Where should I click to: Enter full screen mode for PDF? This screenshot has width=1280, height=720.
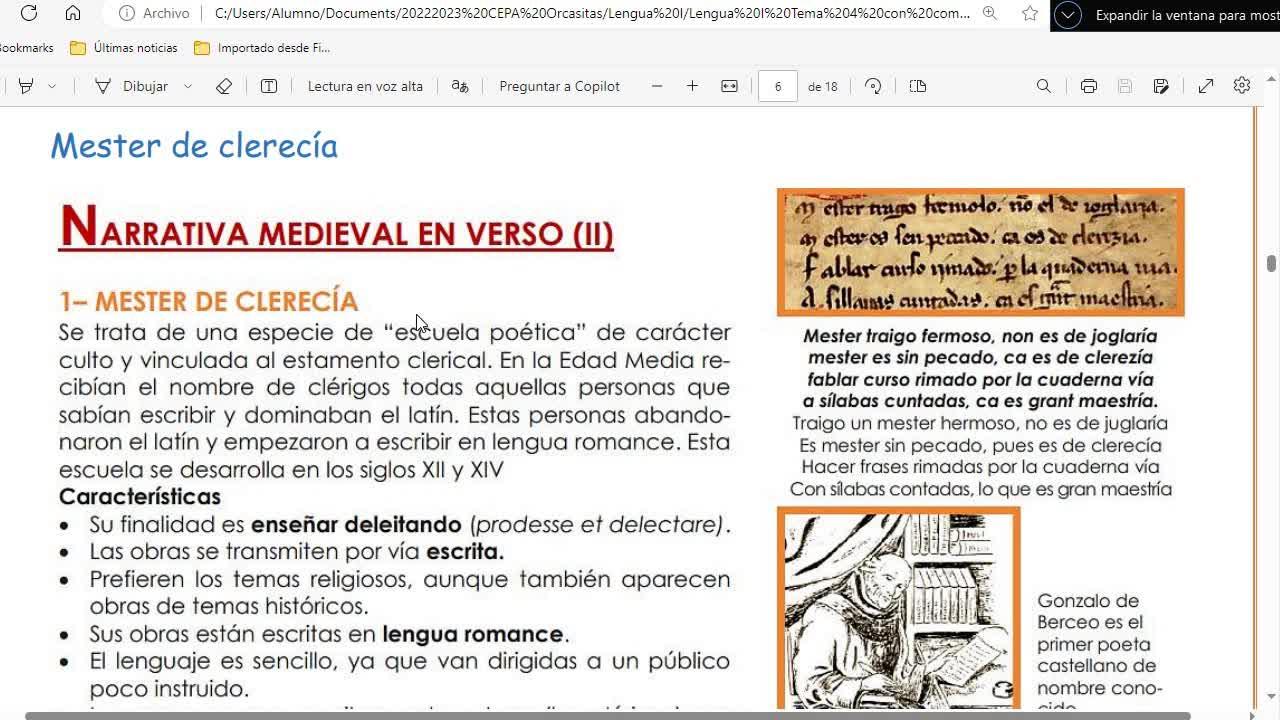pos(1206,86)
